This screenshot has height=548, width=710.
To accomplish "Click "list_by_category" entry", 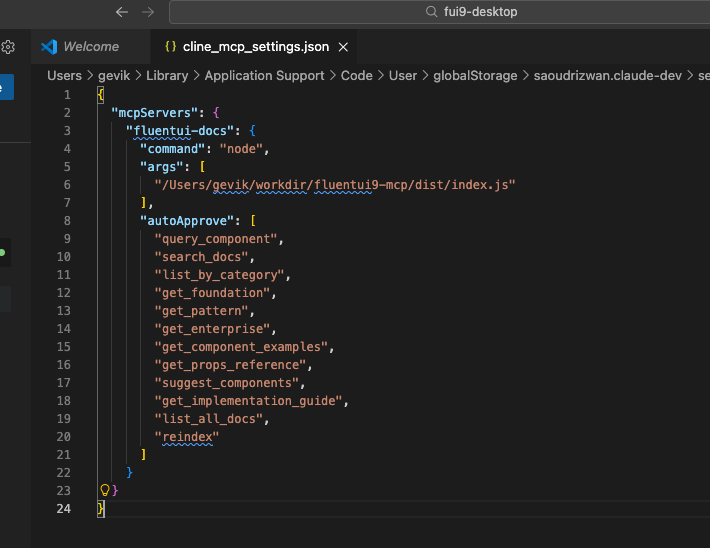I will [x=219, y=275].
